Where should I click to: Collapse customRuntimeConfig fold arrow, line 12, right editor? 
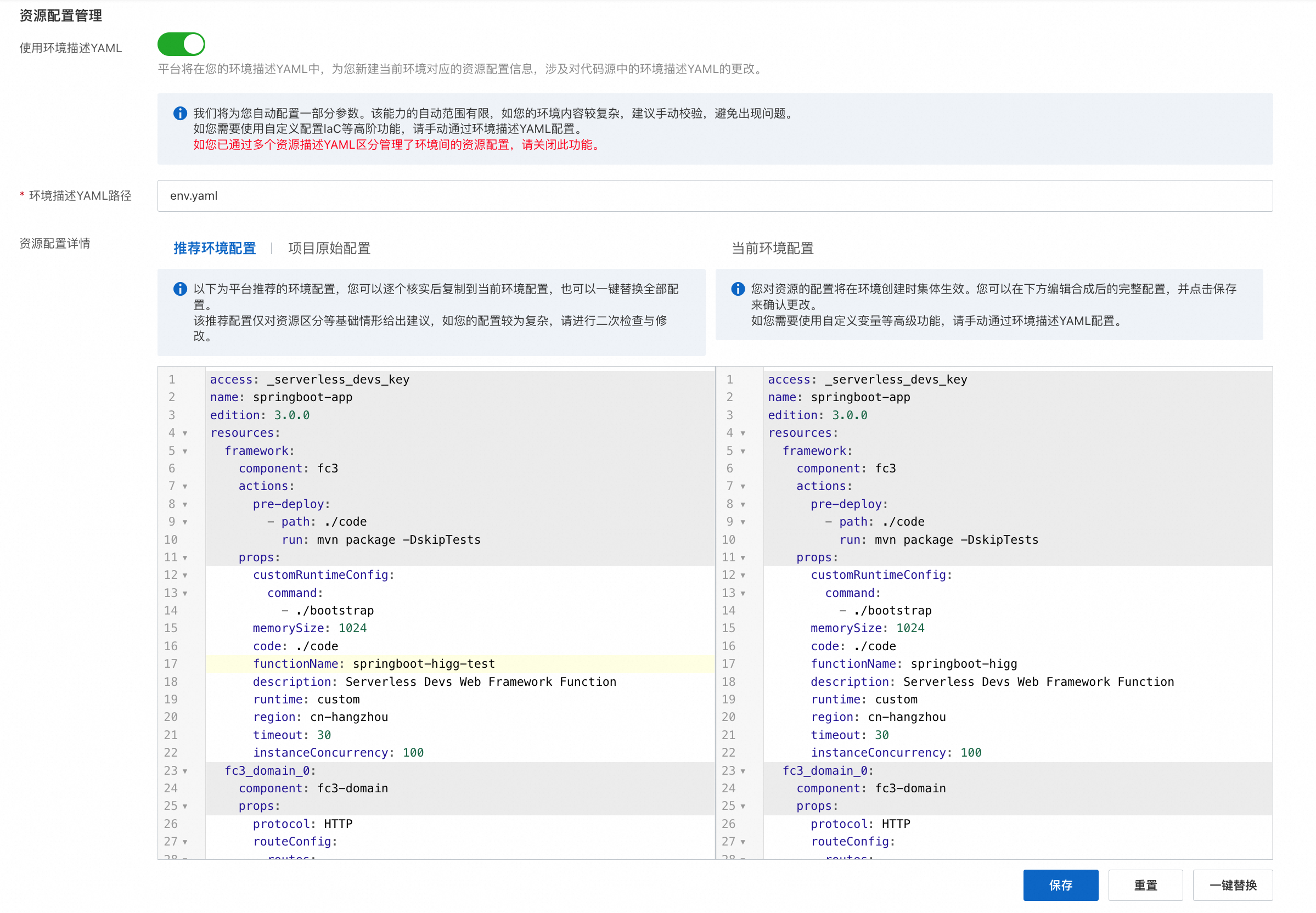tap(743, 576)
